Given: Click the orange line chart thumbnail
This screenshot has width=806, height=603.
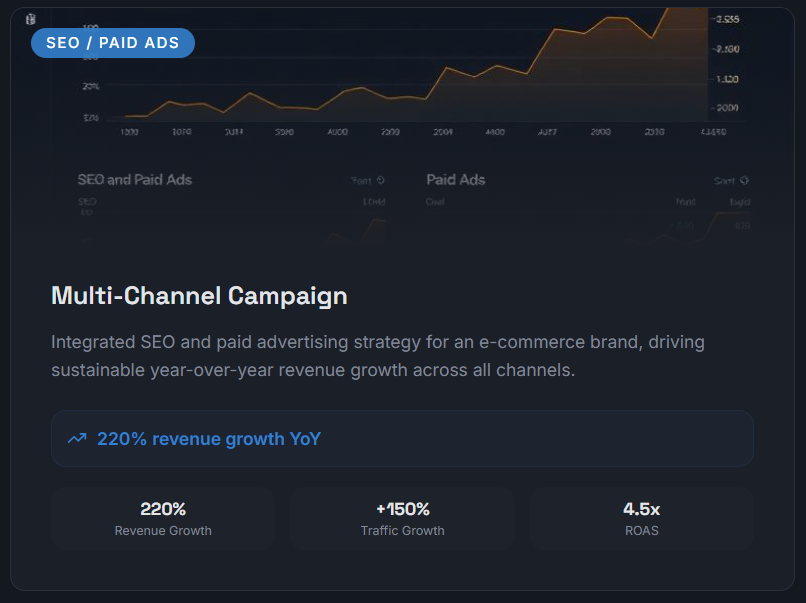Looking at the screenshot, I should click(x=420, y=70).
